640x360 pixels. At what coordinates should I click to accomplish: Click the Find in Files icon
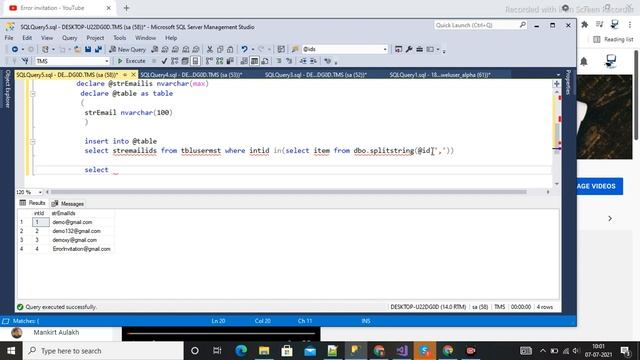(x=295, y=49)
